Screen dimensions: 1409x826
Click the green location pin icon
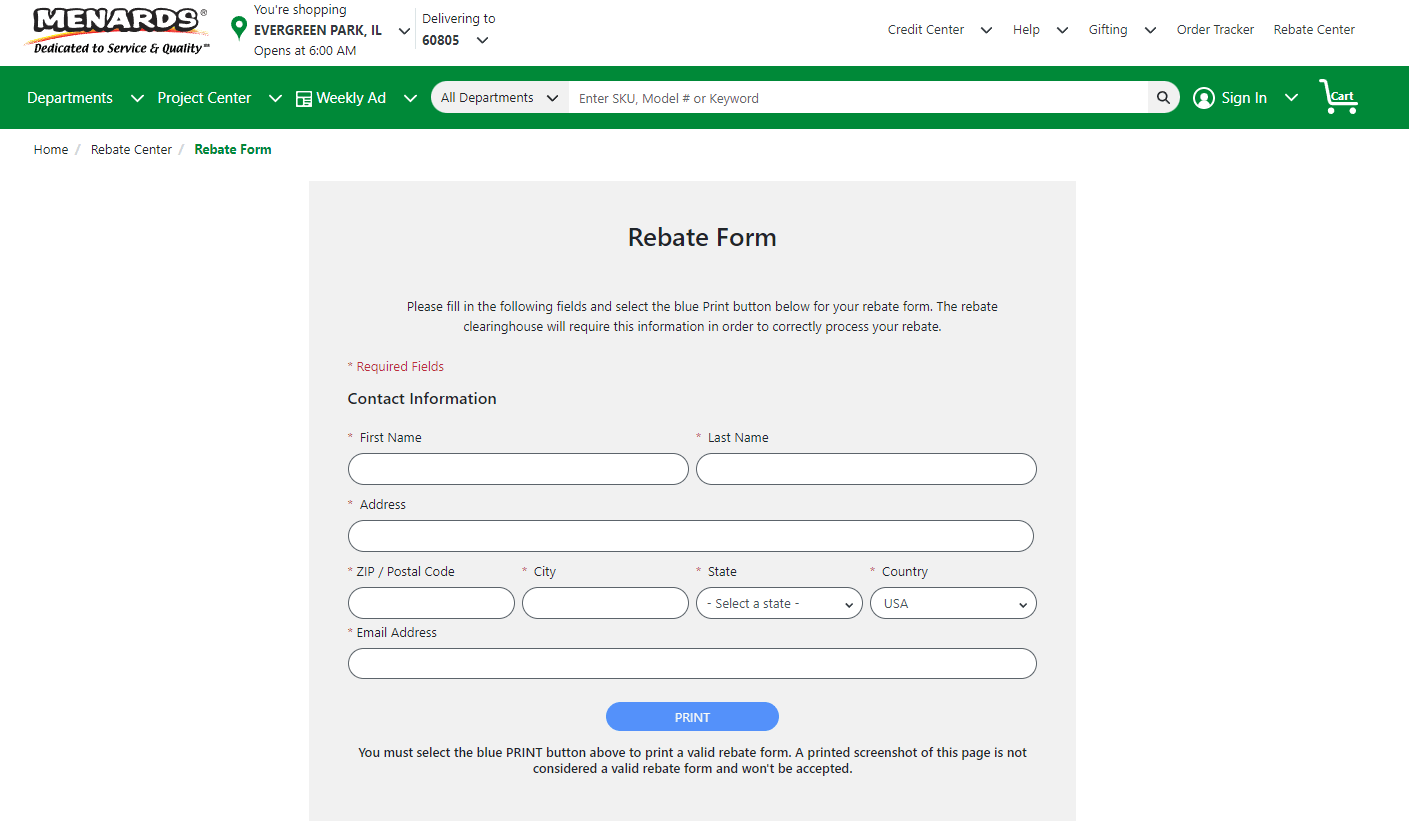pyautogui.click(x=239, y=28)
